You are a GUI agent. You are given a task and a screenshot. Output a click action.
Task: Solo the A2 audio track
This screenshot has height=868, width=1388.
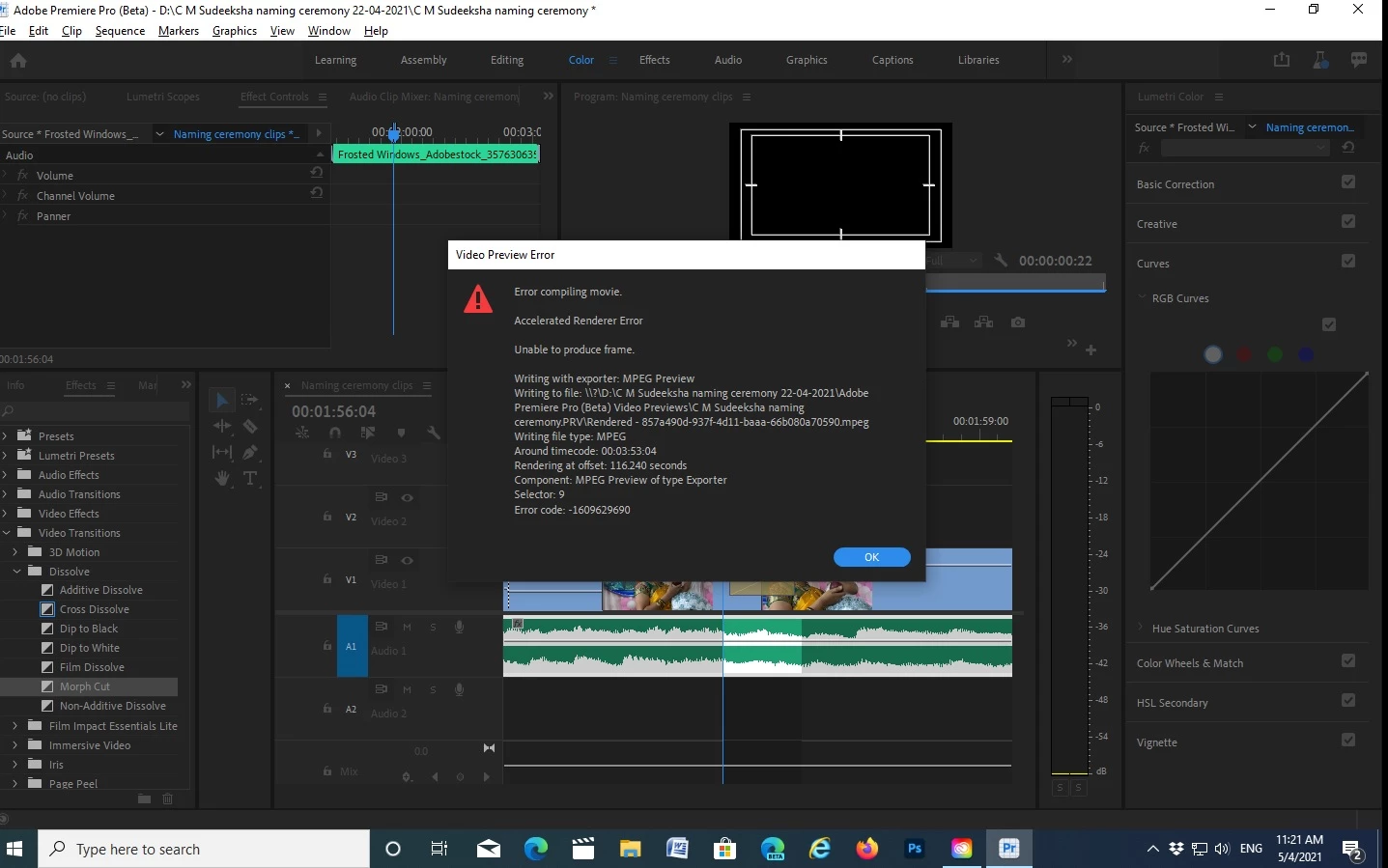click(x=433, y=690)
